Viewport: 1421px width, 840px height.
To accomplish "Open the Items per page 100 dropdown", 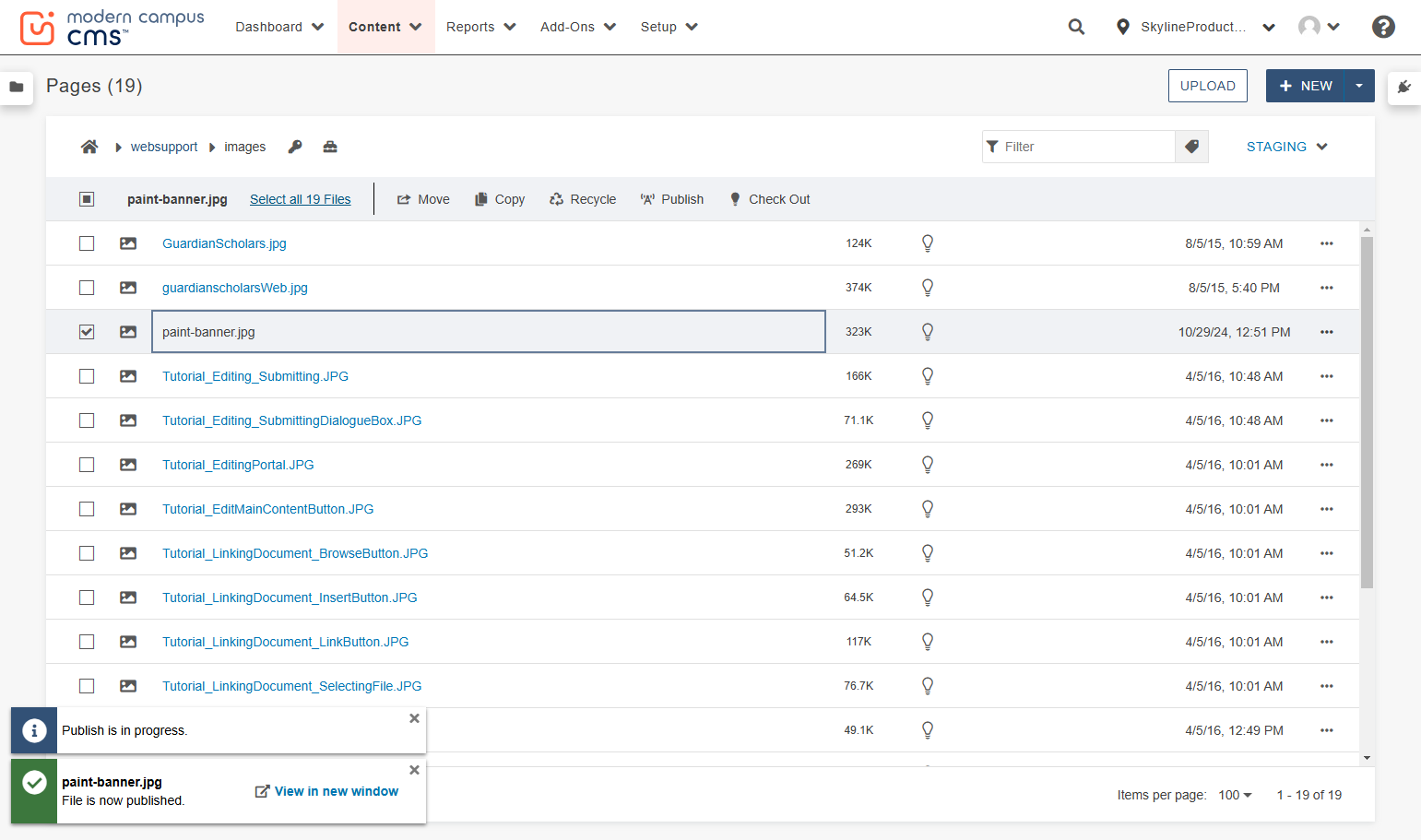I will [x=1235, y=795].
